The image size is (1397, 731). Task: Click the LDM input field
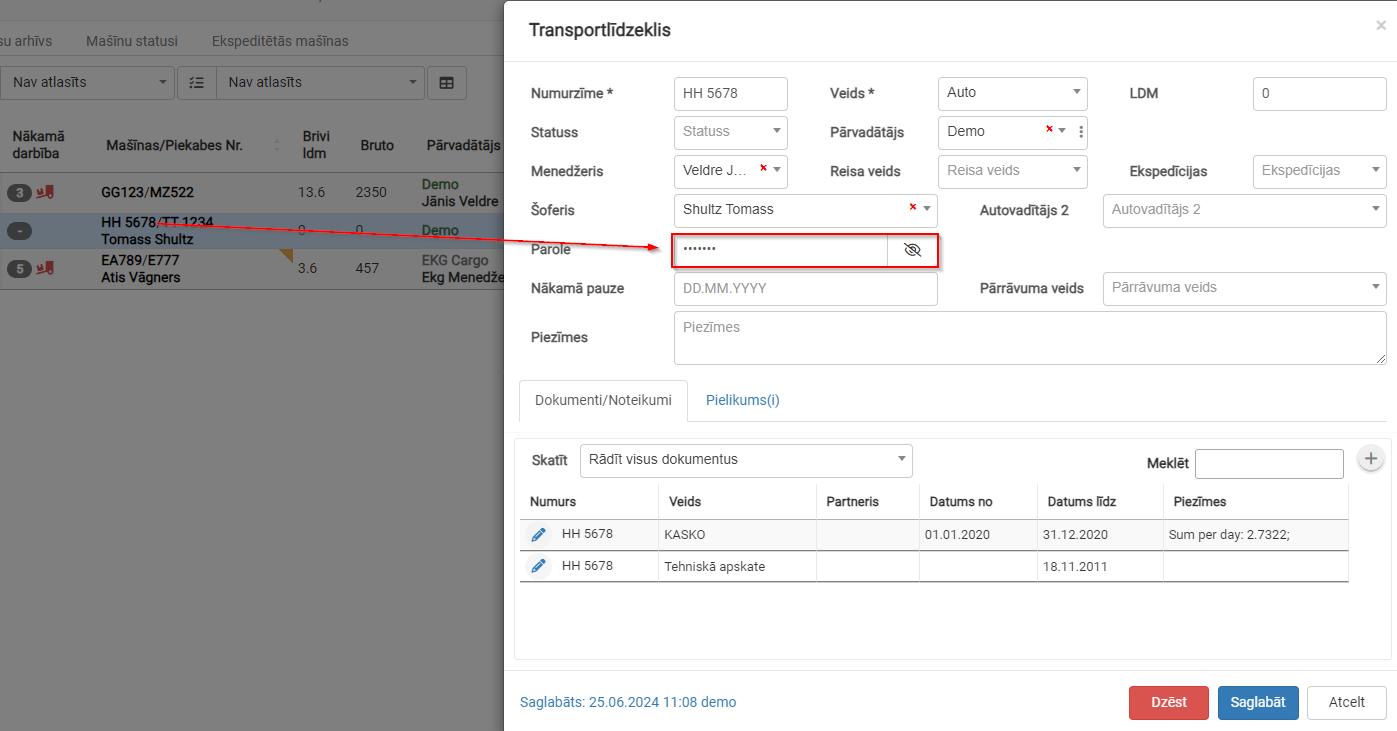click(x=1319, y=93)
